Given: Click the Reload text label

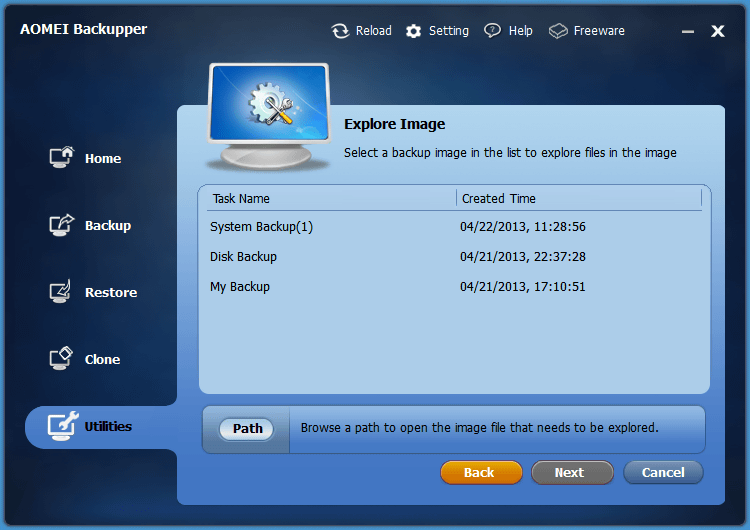Looking at the screenshot, I should (x=374, y=31).
